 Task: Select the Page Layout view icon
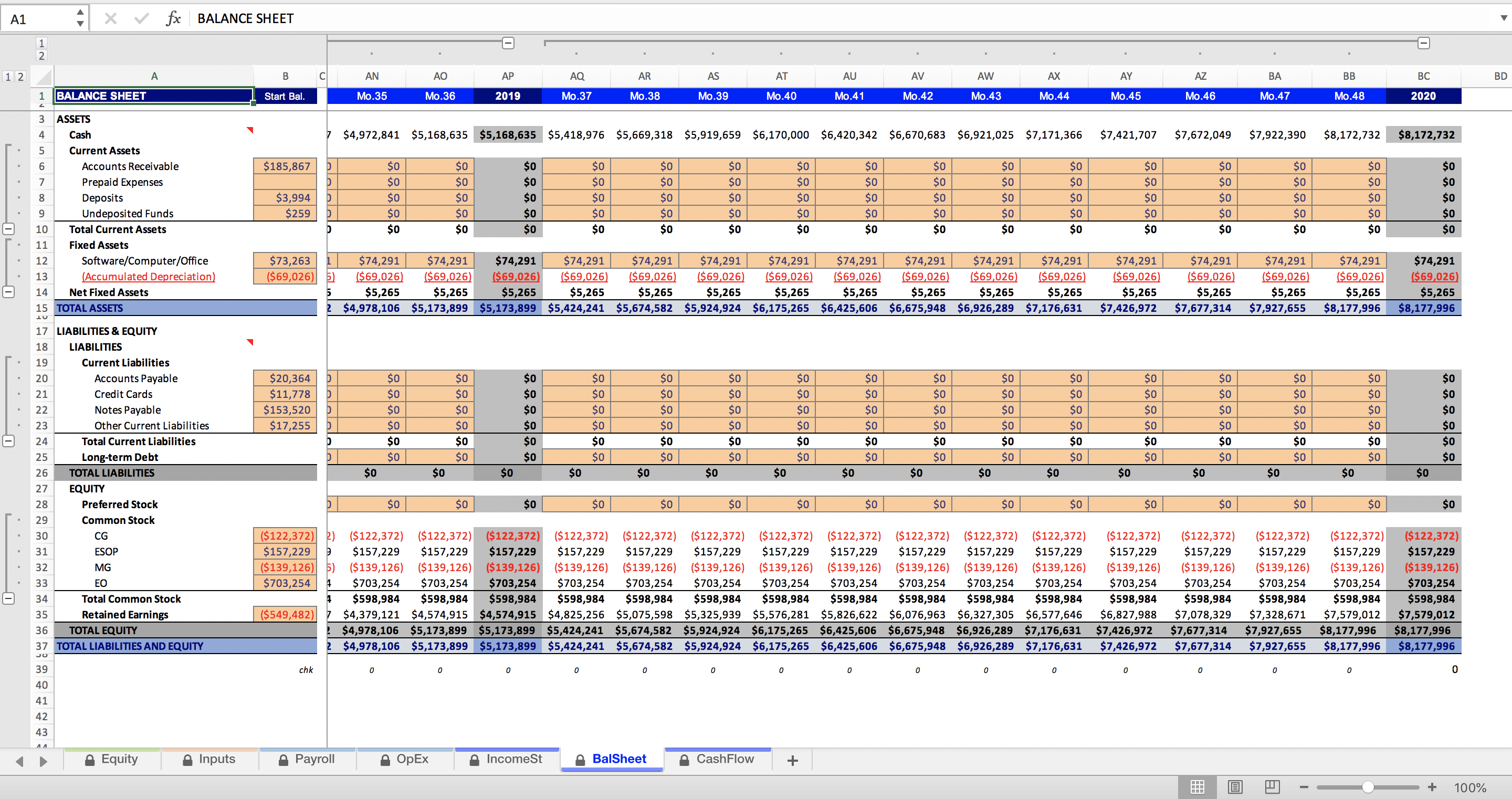click(x=1235, y=787)
